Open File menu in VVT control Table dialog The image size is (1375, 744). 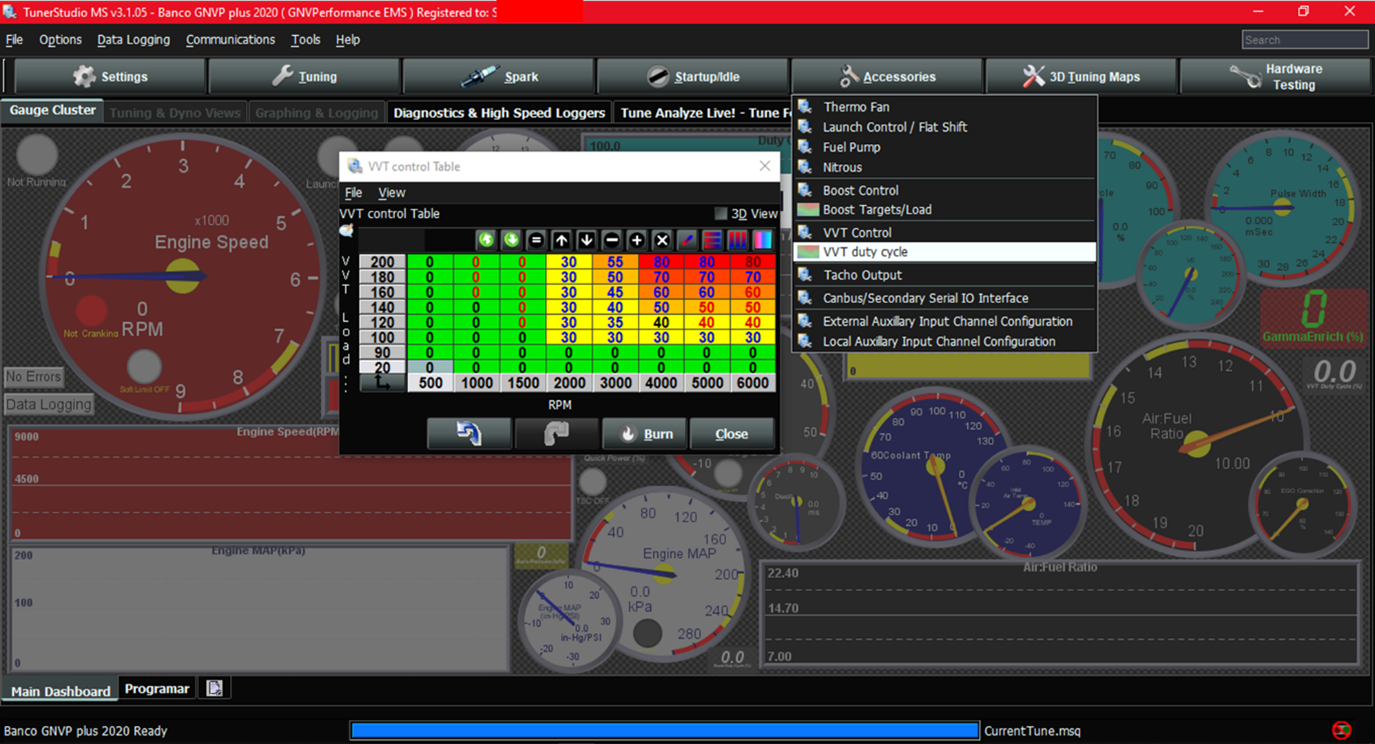(353, 192)
